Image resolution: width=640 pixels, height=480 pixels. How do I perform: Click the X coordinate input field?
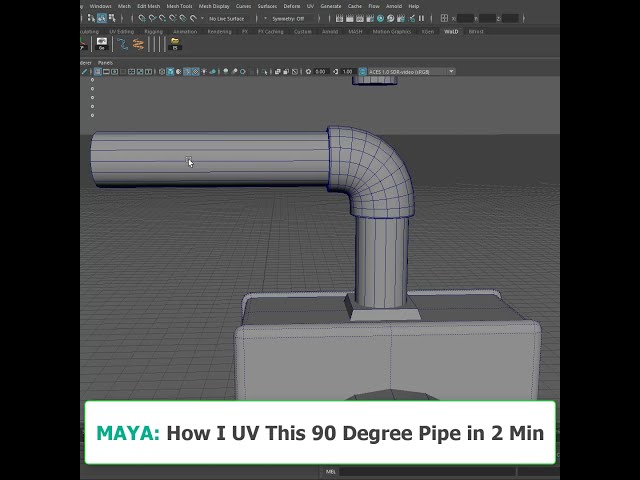pyautogui.click(x=465, y=18)
